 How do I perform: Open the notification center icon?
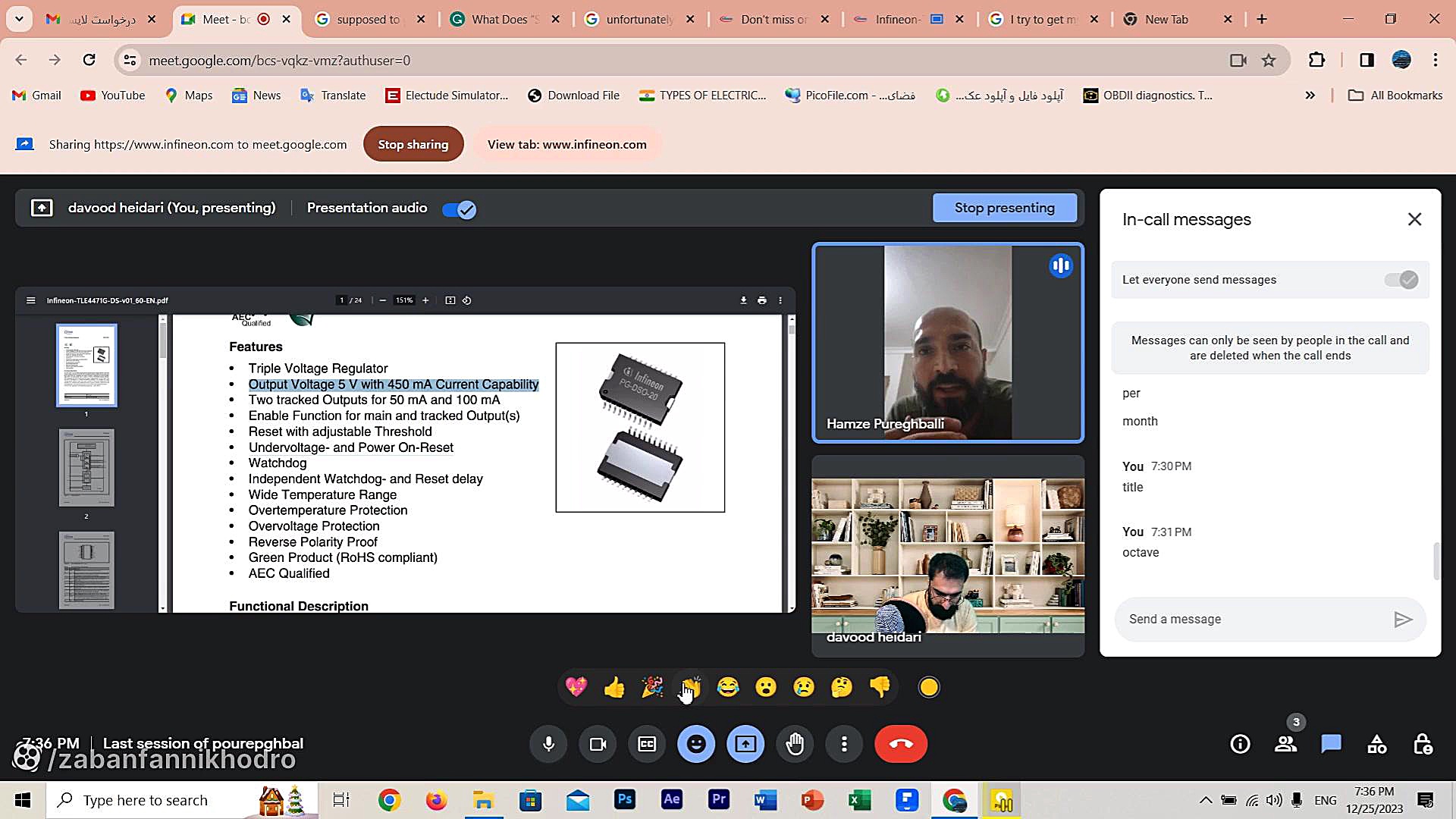tap(1426, 800)
